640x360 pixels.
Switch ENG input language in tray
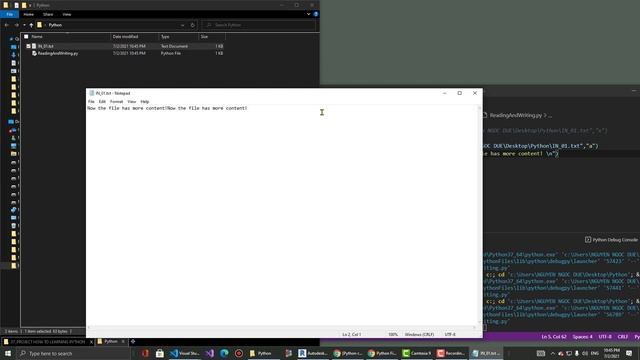595,353
